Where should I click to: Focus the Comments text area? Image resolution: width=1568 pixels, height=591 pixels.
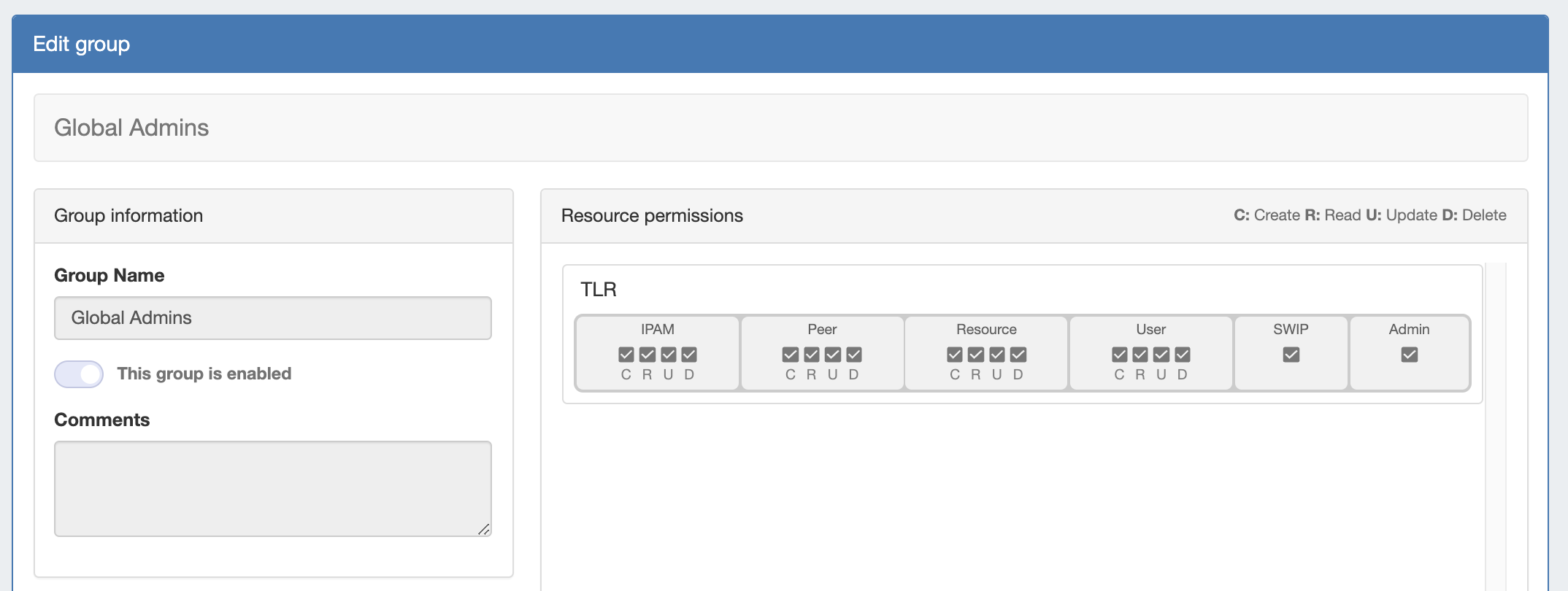tap(272, 488)
